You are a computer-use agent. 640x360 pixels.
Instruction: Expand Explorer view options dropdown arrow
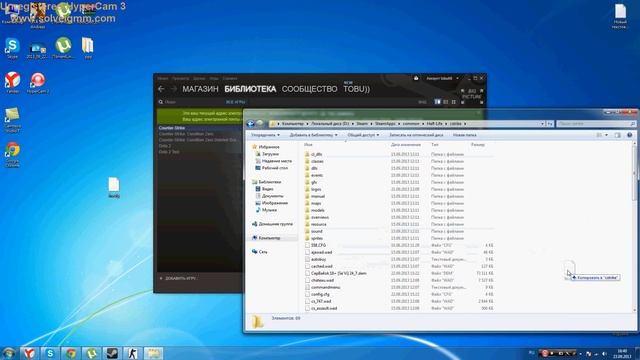point(606,135)
